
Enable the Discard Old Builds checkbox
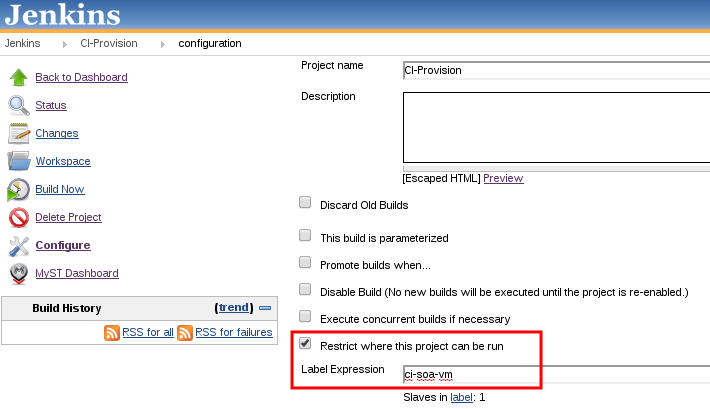click(x=305, y=202)
